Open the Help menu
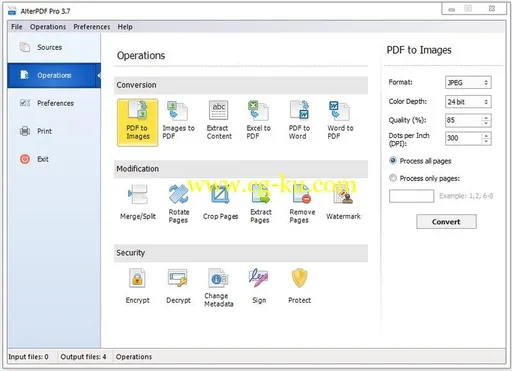 [x=125, y=27]
